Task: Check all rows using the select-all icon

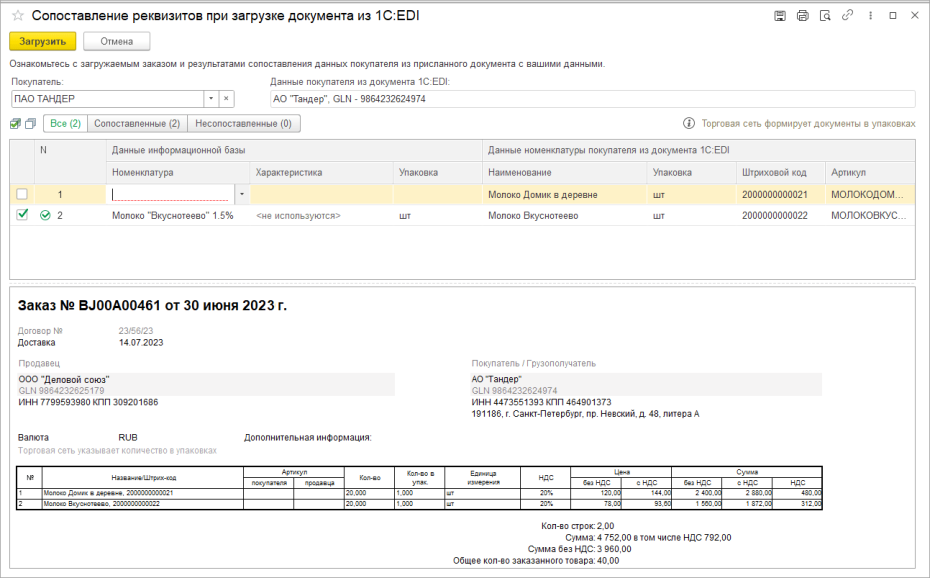Action: point(15,123)
